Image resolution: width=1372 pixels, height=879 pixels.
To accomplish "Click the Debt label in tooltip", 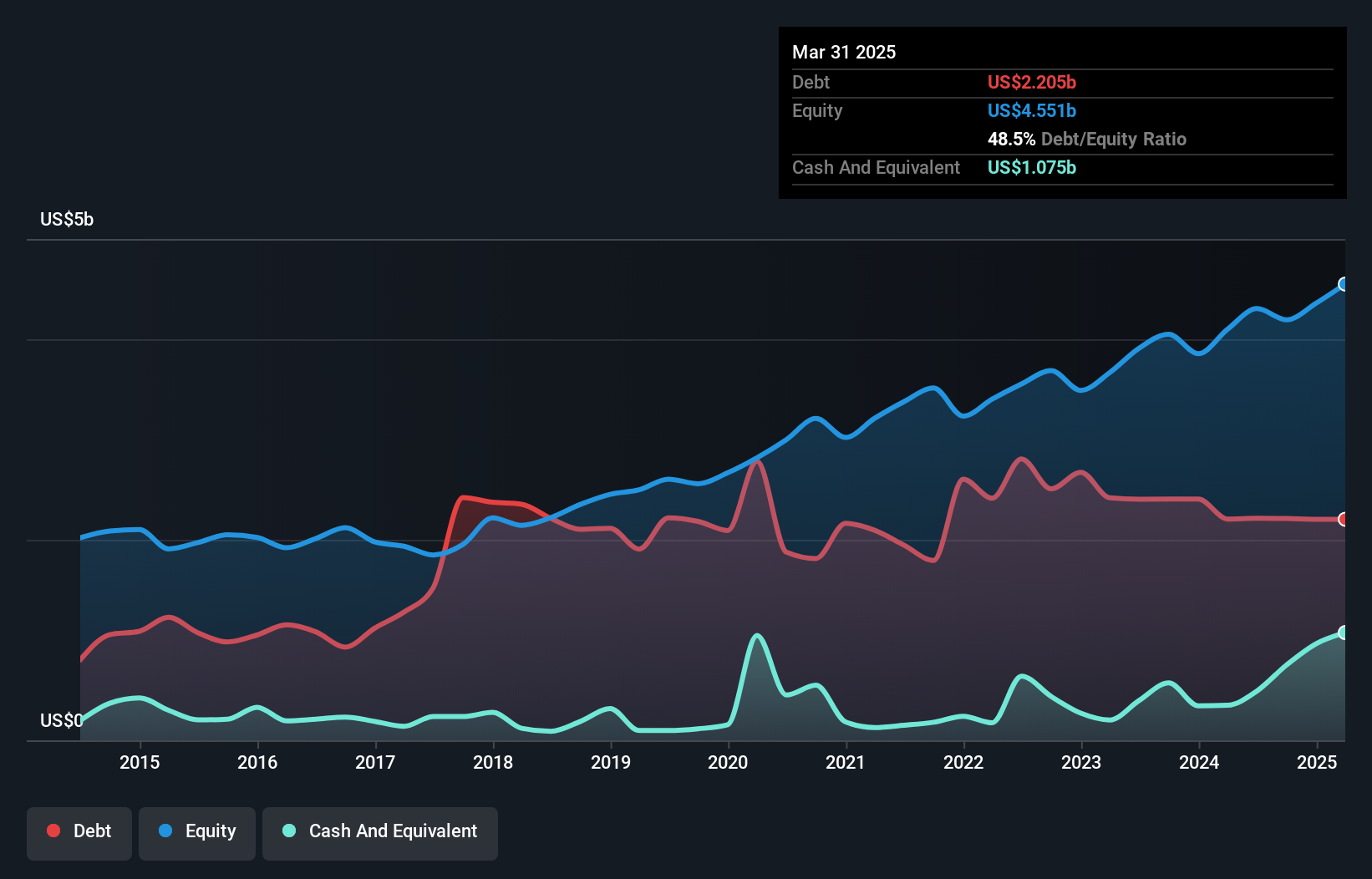I will click(810, 82).
